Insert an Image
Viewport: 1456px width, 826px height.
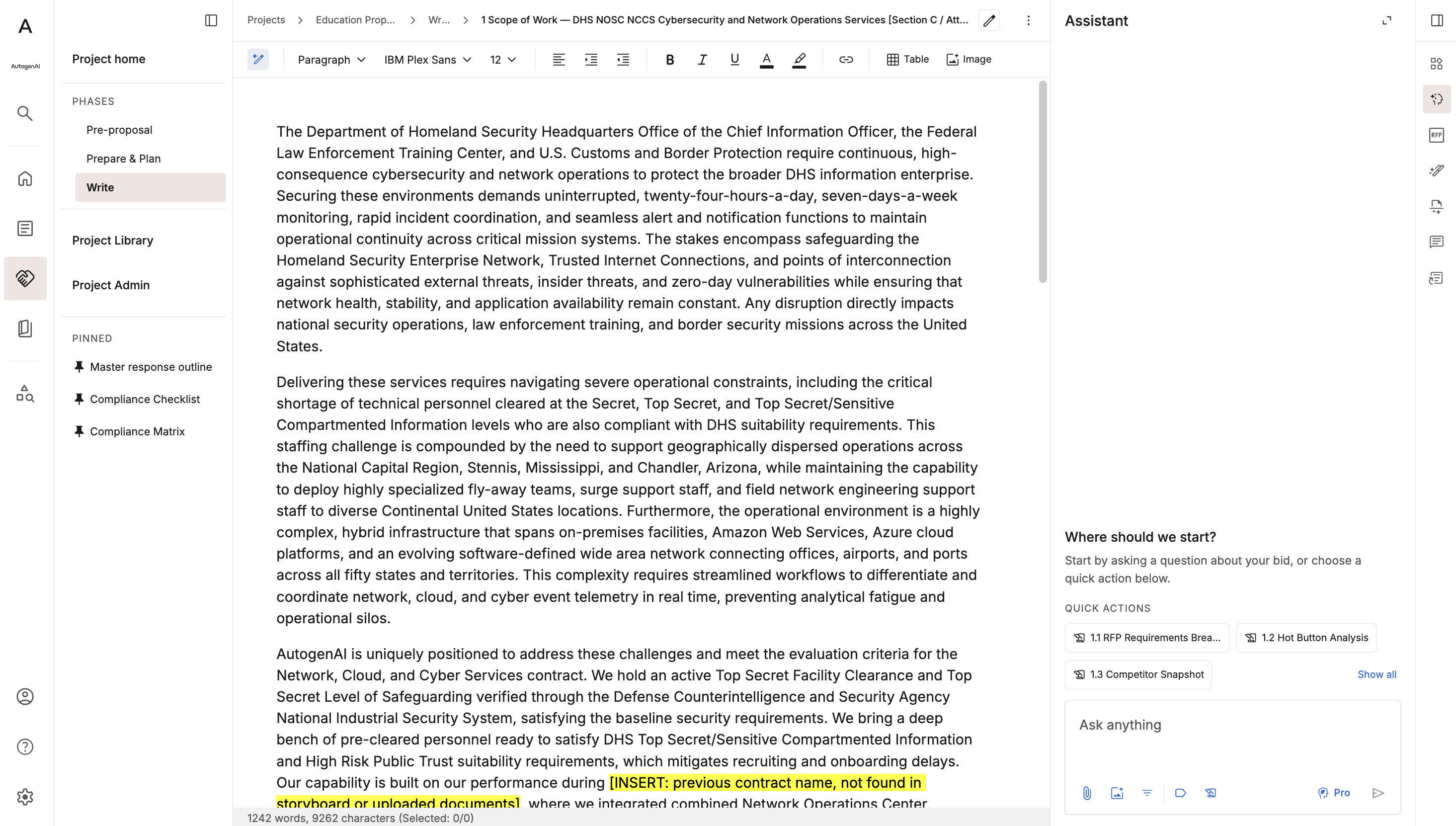[x=969, y=59]
